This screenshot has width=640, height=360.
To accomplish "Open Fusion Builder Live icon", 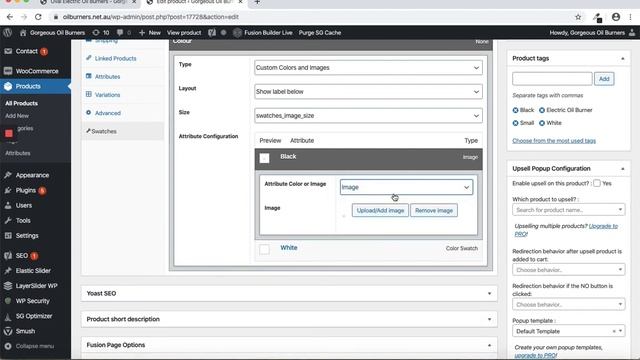I will click(x=237, y=33).
